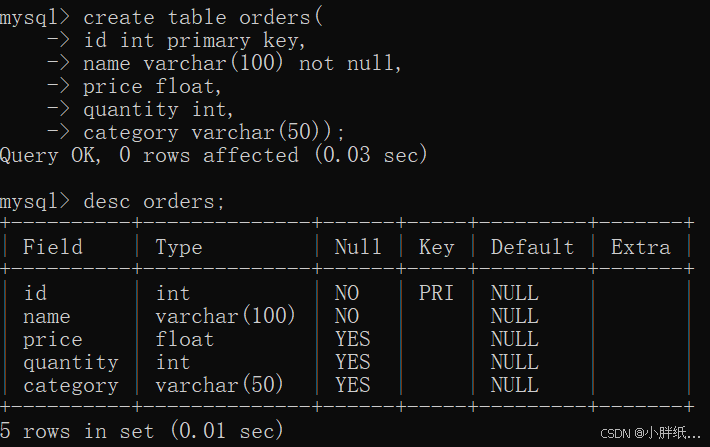Click the 'create table orders(' command text

(x=203, y=18)
